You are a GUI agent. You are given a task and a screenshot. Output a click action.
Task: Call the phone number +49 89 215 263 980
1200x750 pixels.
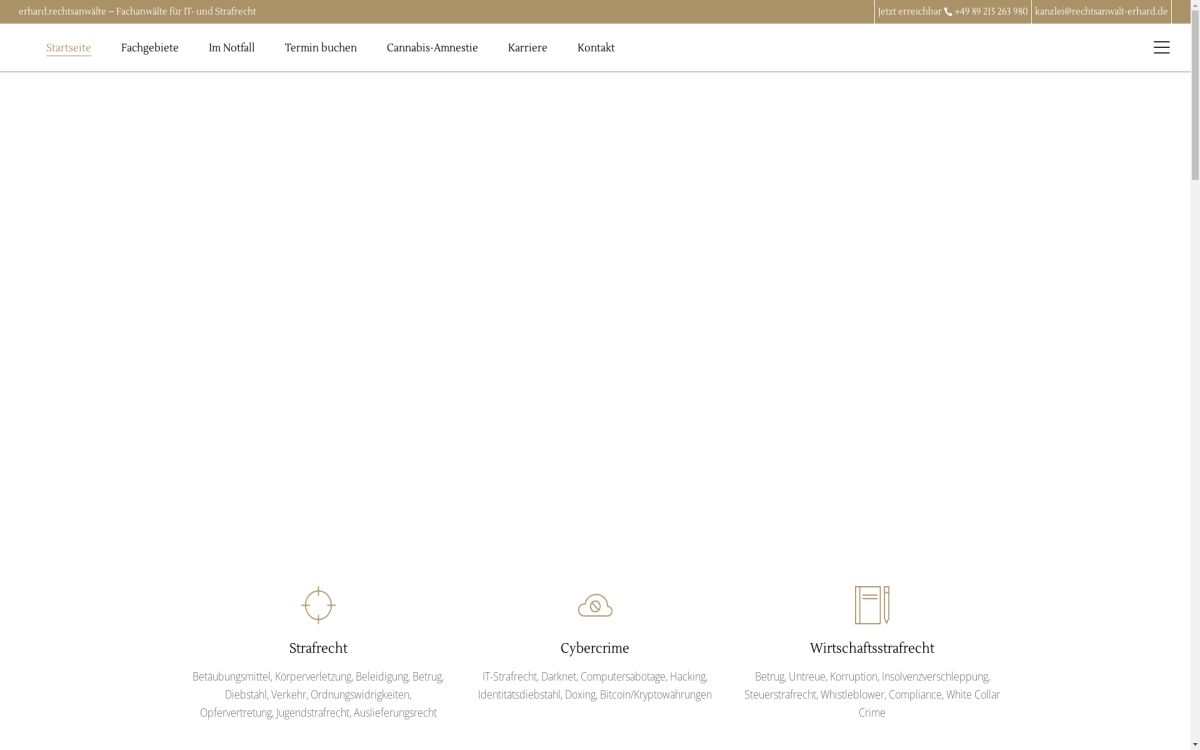989,12
